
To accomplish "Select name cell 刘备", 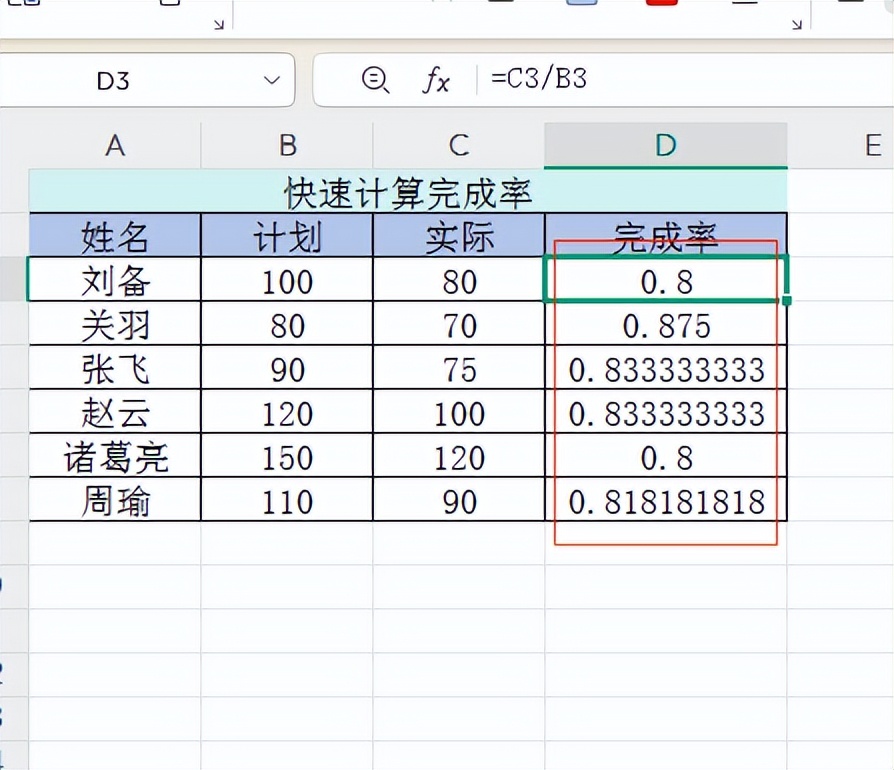I will [x=115, y=279].
